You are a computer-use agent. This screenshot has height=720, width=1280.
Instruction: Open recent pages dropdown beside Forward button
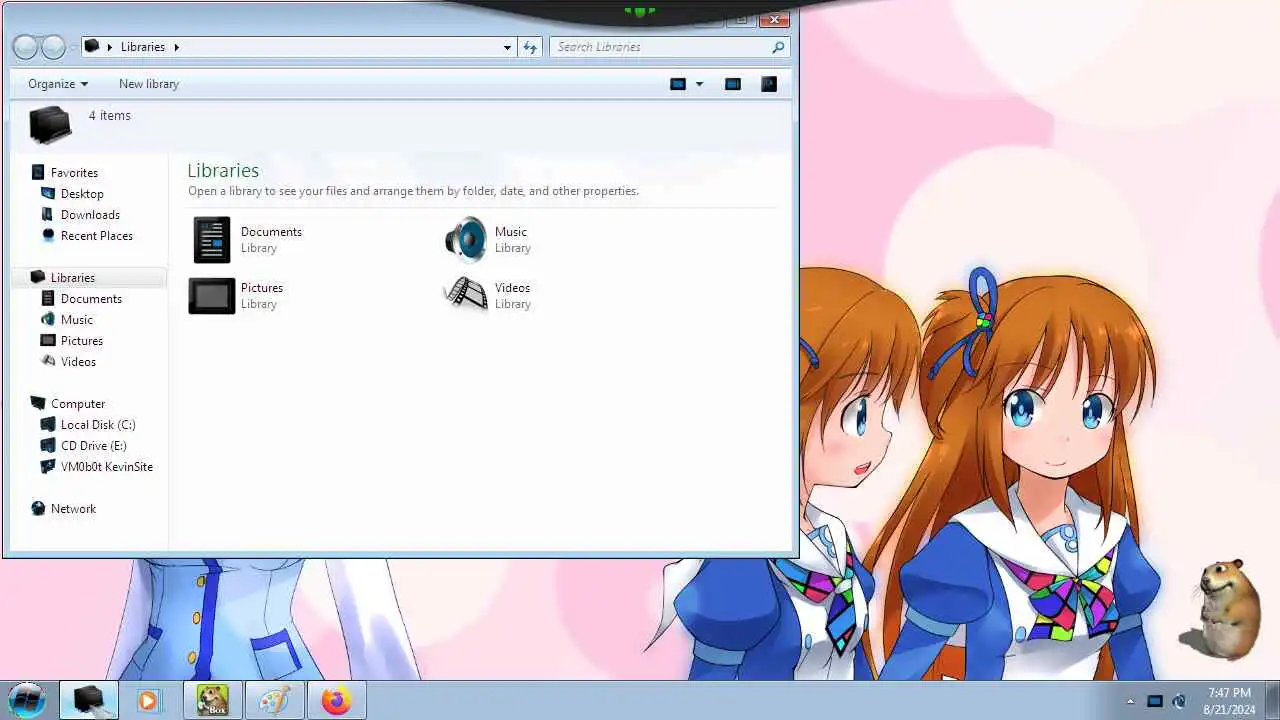(x=73, y=47)
